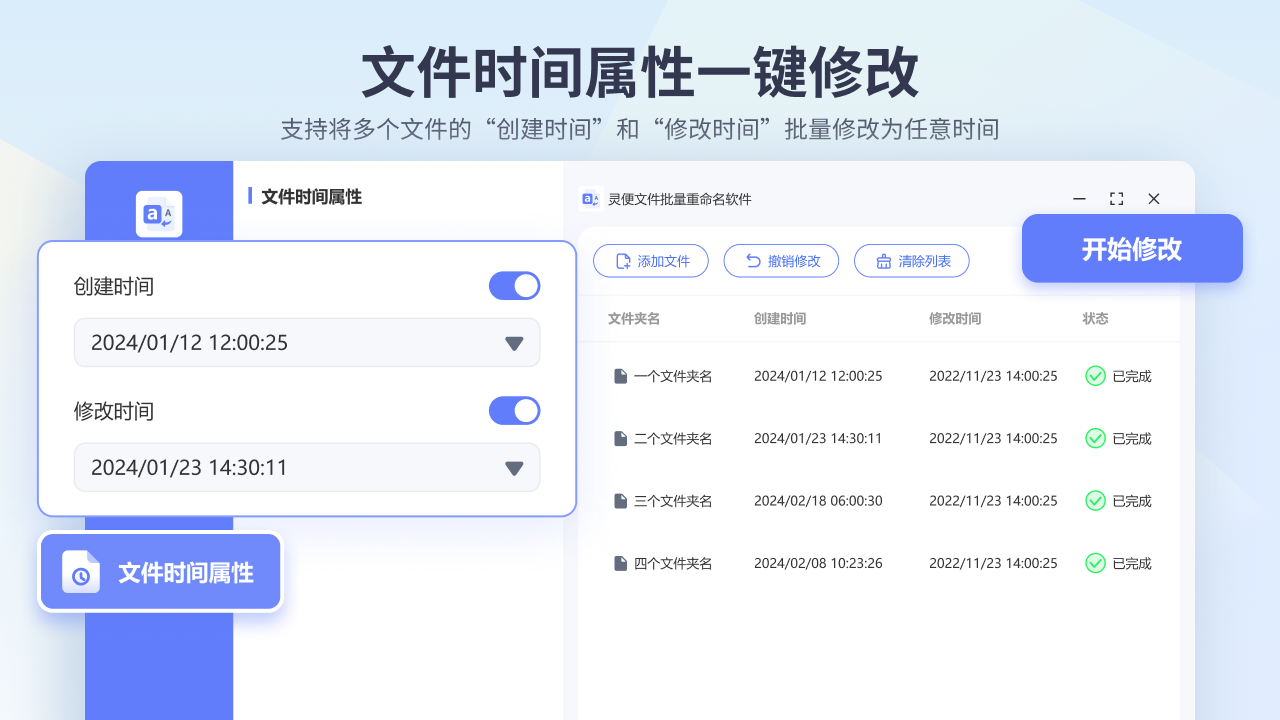Open the 文件时间属性 clock icon in sidebar
This screenshot has height=720, width=1280.
[79, 571]
